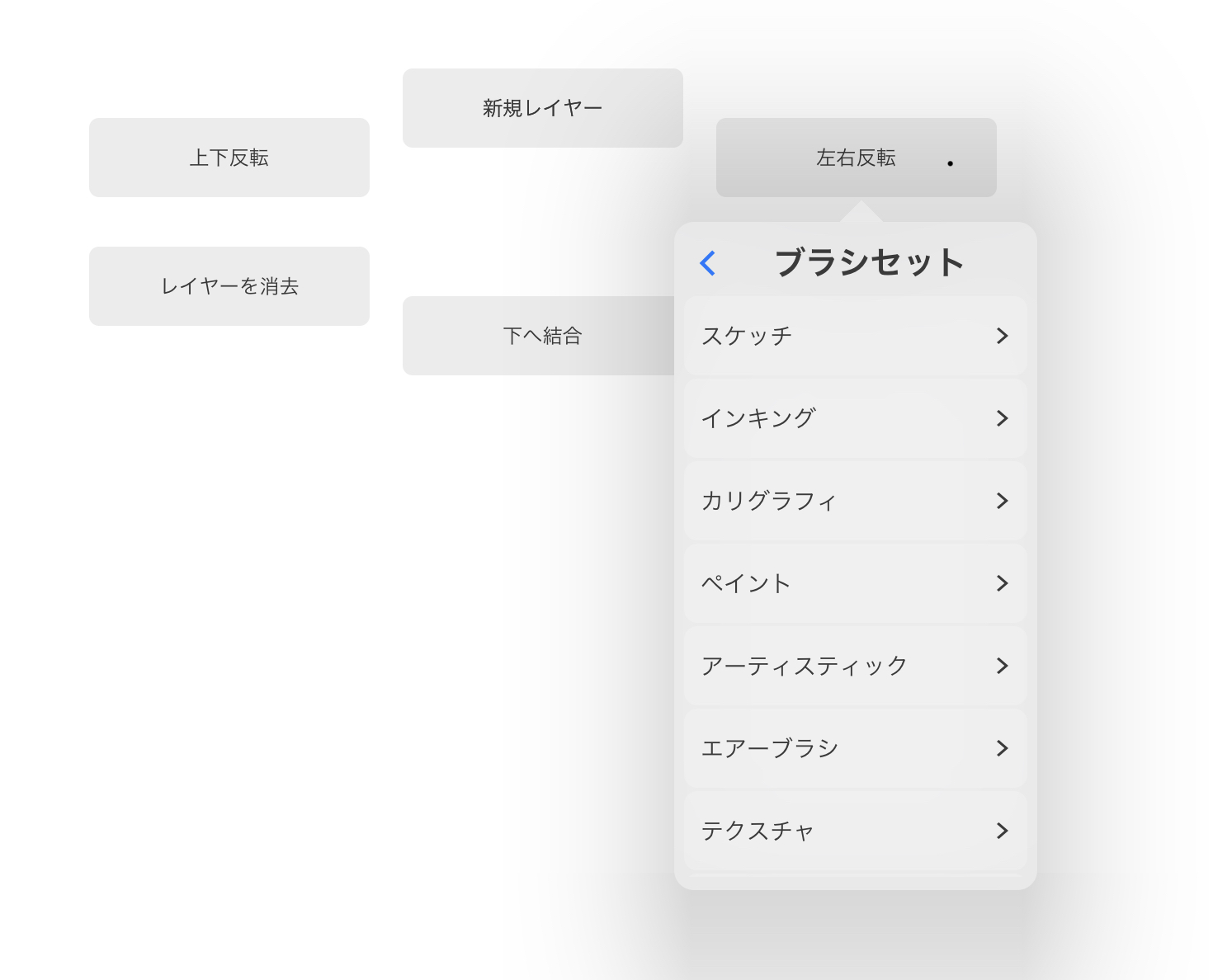This screenshot has width=1213, height=980.
Task: Expand chevron next to カリグラフィ
Action: [x=1002, y=501]
